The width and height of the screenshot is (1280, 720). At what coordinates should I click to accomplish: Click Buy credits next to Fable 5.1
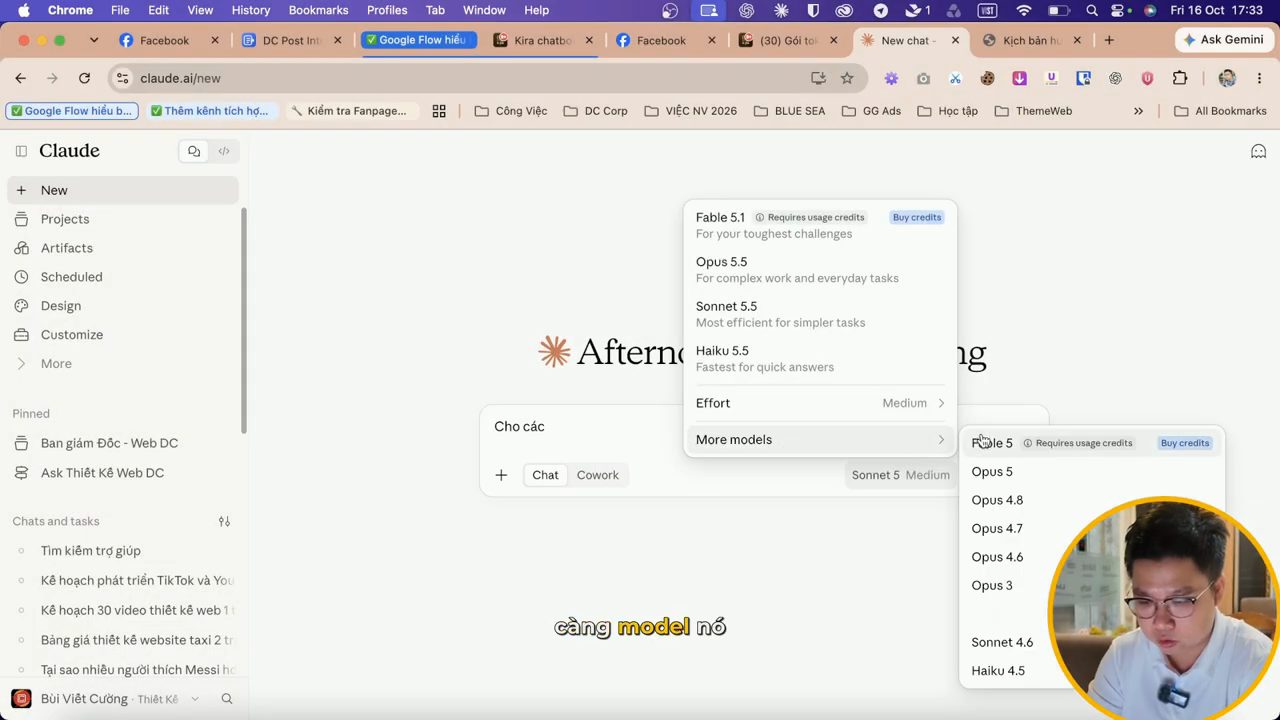pyautogui.click(x=916, y=217)
